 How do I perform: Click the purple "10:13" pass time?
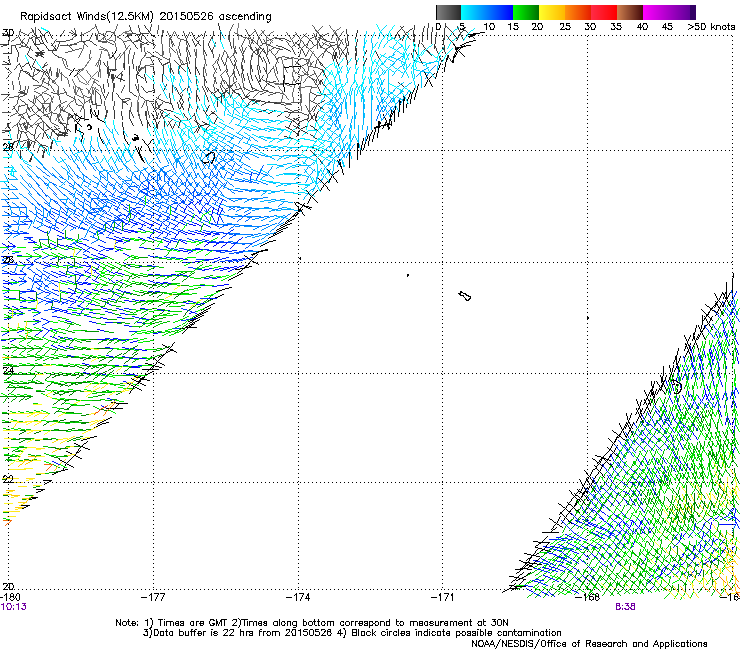(13, 607)
